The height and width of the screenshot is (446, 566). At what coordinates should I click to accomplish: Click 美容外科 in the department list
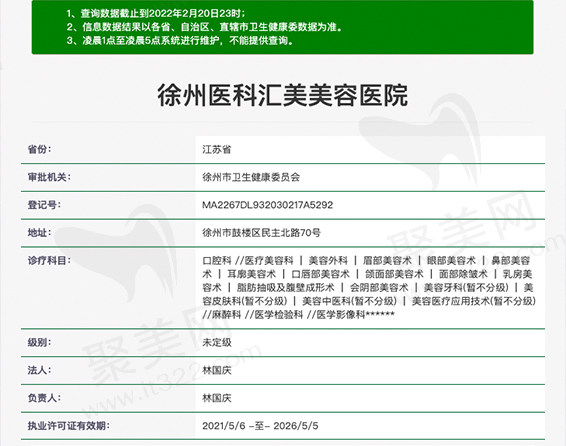pos(328,261)
